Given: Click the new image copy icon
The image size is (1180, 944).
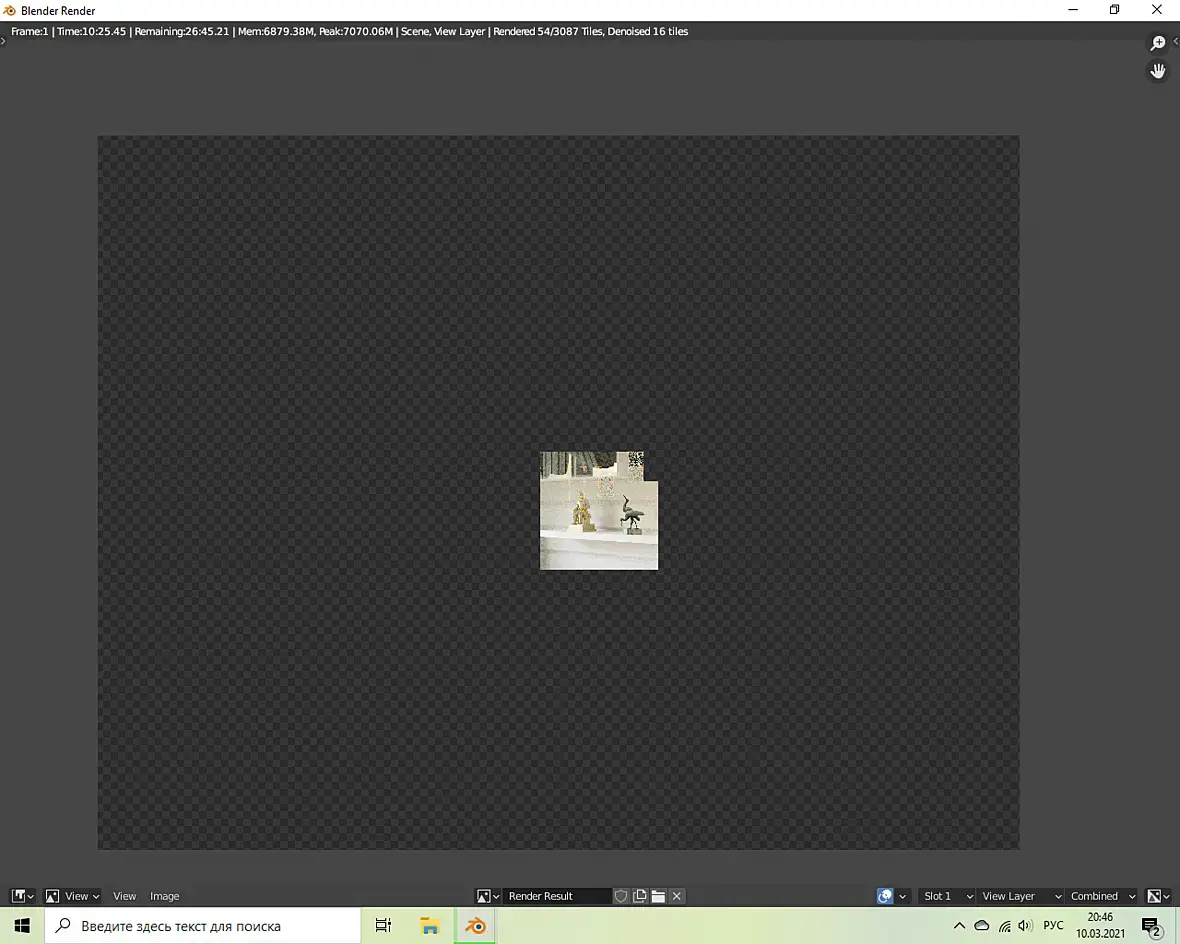Looking at the screenshot, I should (x=640, y=896).
